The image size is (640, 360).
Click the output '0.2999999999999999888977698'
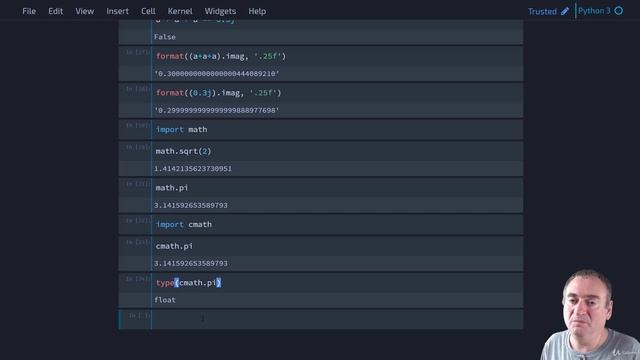pos(217,111)
